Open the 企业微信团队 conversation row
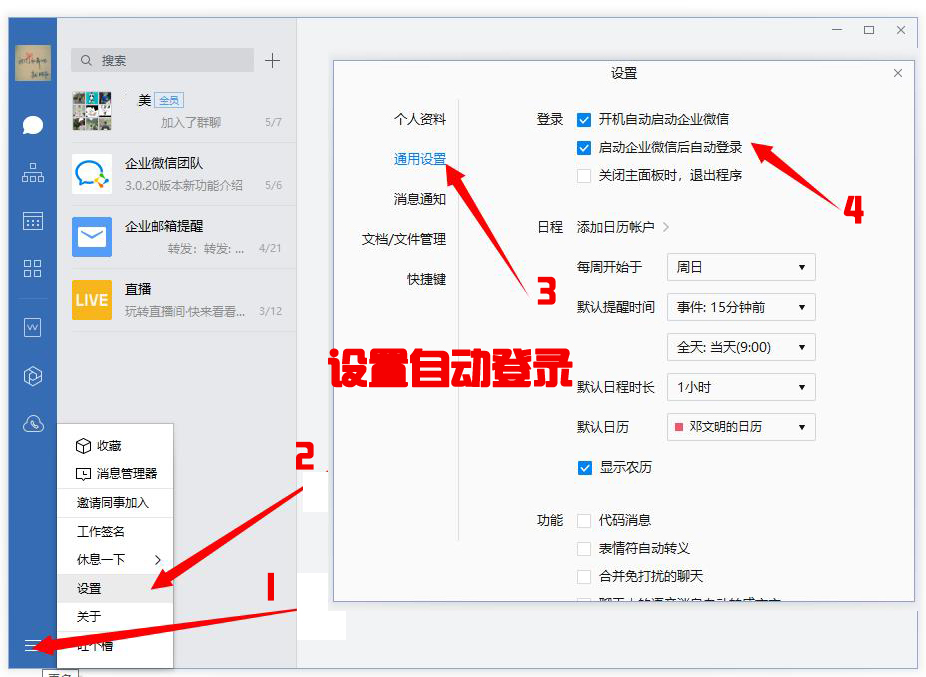926x677 pixels. tap(177, 174)
